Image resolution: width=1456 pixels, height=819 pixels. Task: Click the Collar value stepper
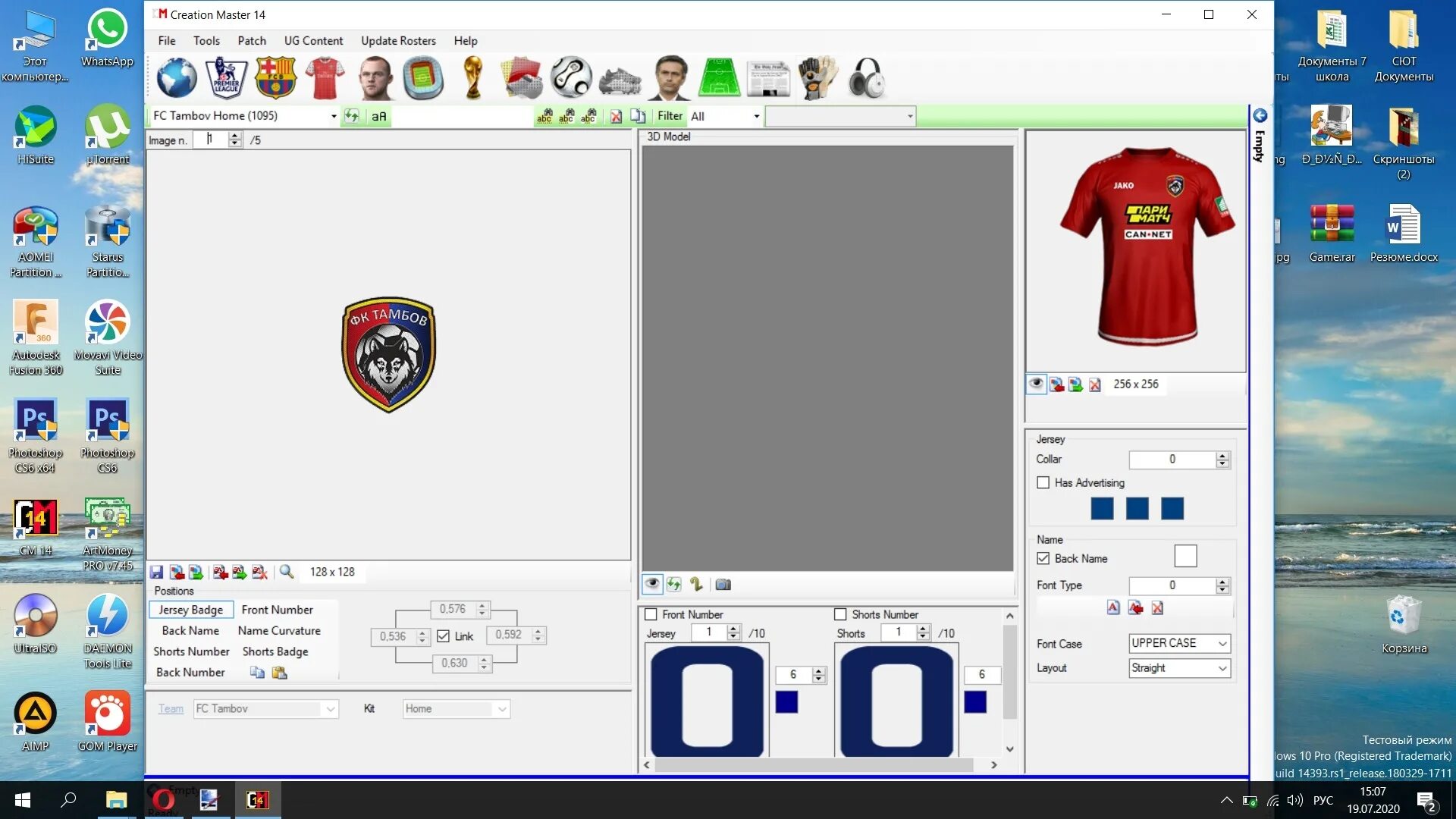point(1222,460)
